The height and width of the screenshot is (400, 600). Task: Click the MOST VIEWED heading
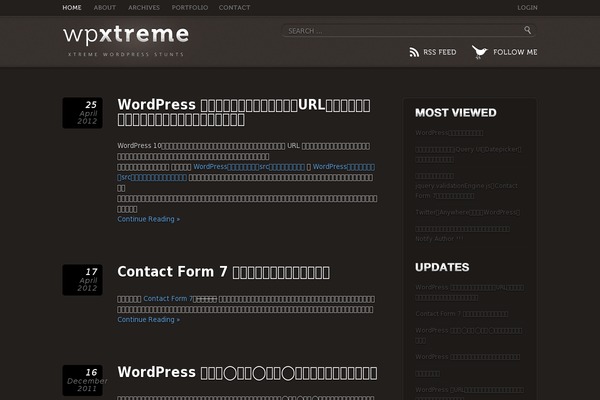tap(456, 113)
